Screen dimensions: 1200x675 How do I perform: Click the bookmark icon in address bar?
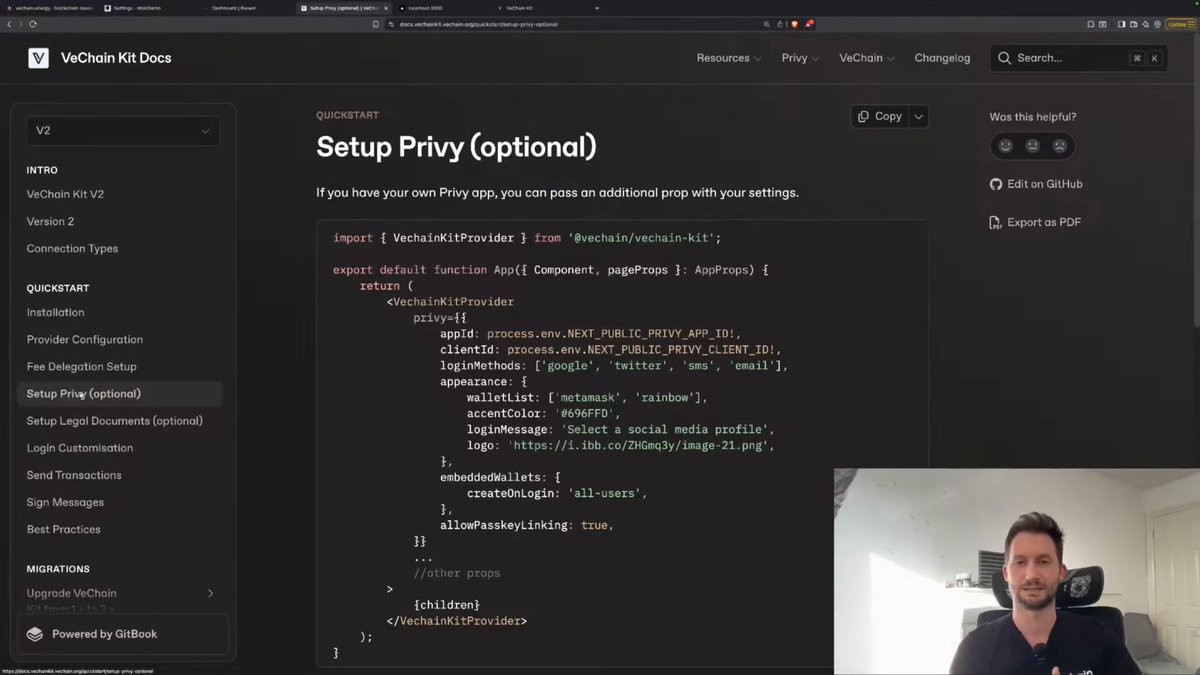[x=376, y=24]
